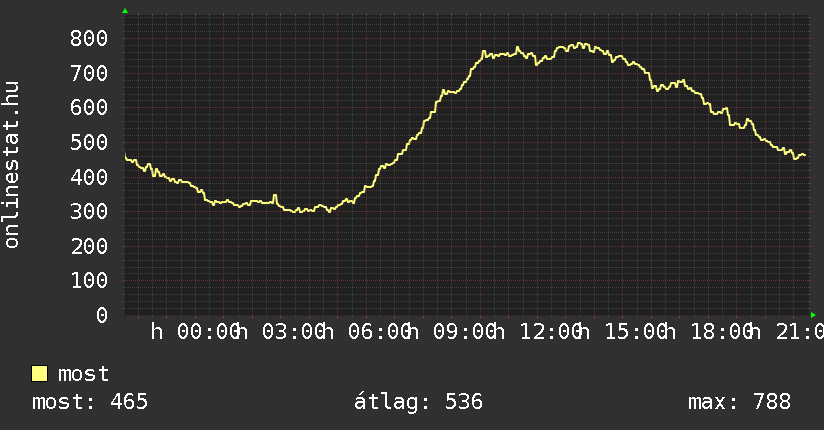Click the 0 y-axis label

pos(102,315)
